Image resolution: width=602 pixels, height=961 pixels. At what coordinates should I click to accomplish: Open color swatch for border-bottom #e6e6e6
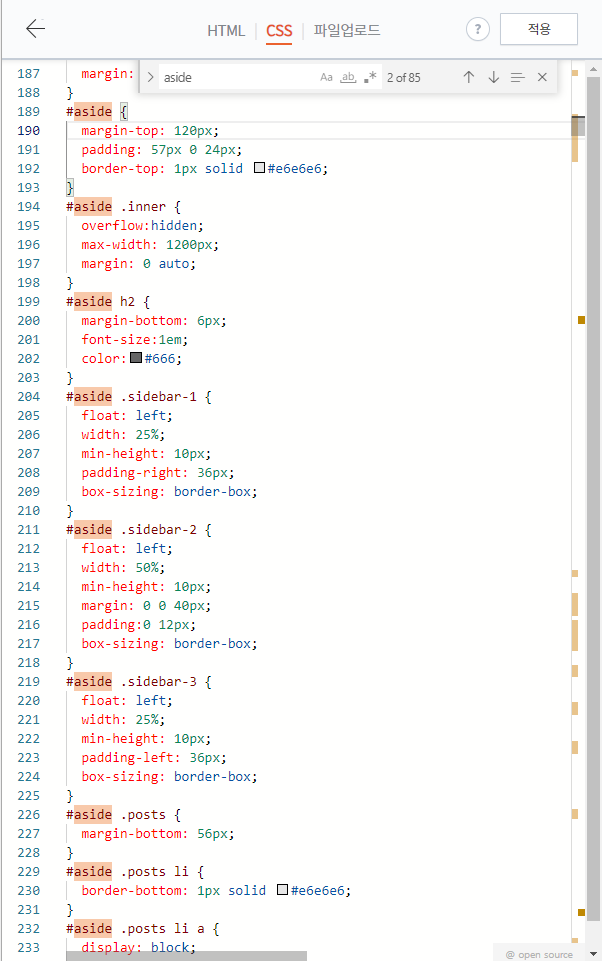pos(283,890)
